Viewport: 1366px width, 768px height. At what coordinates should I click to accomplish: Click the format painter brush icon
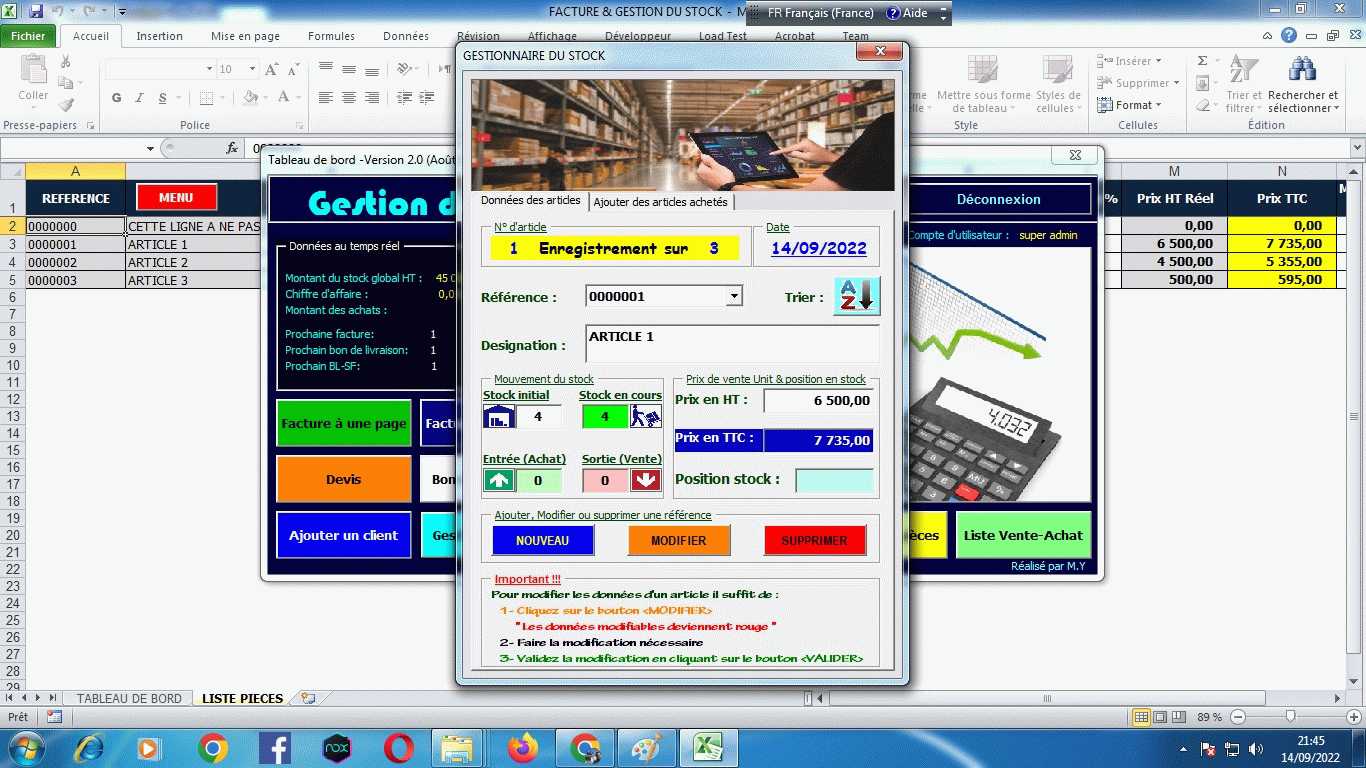pos(66,104)
